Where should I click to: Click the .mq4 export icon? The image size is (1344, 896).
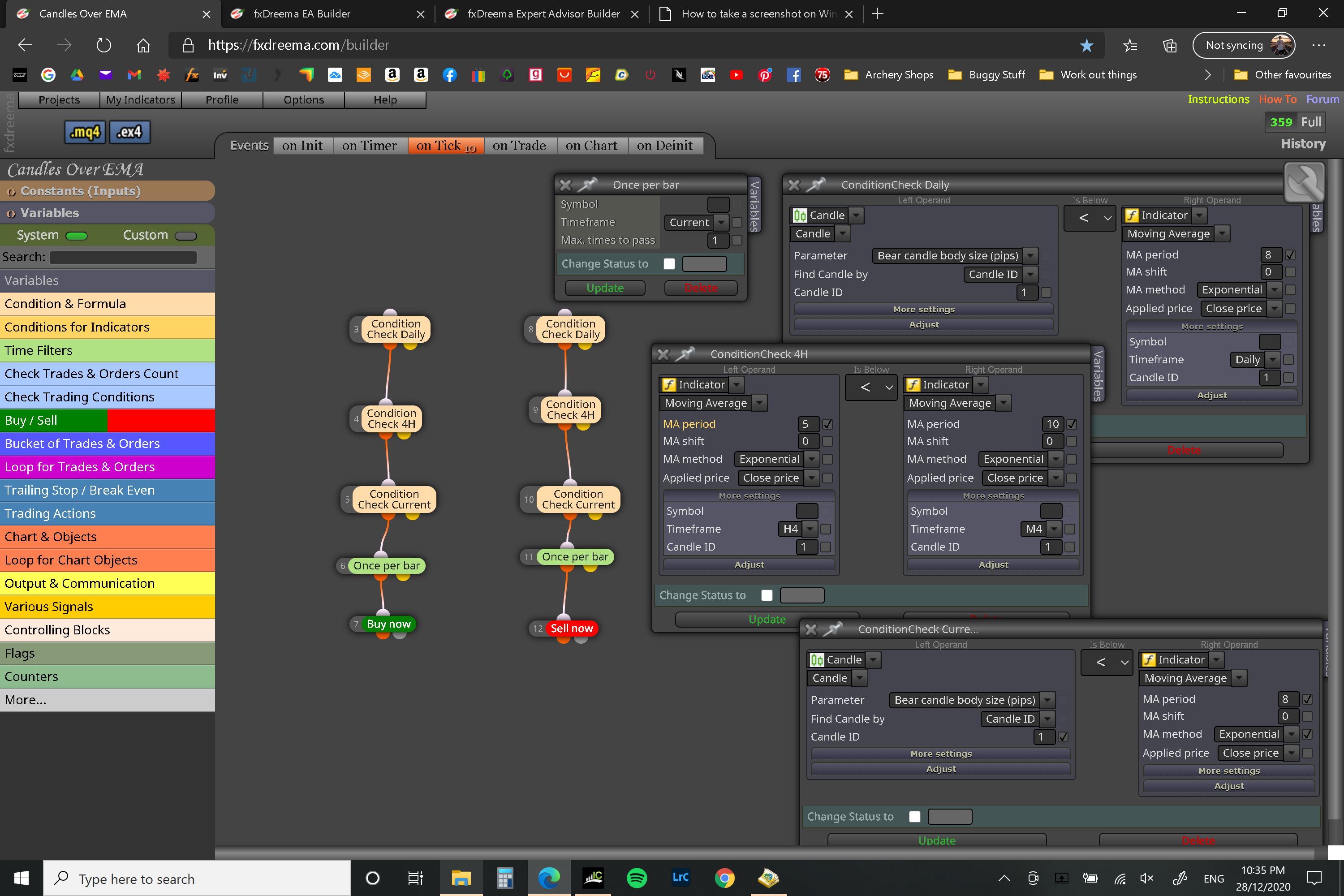pyautogui.click(x=85, y=133)
